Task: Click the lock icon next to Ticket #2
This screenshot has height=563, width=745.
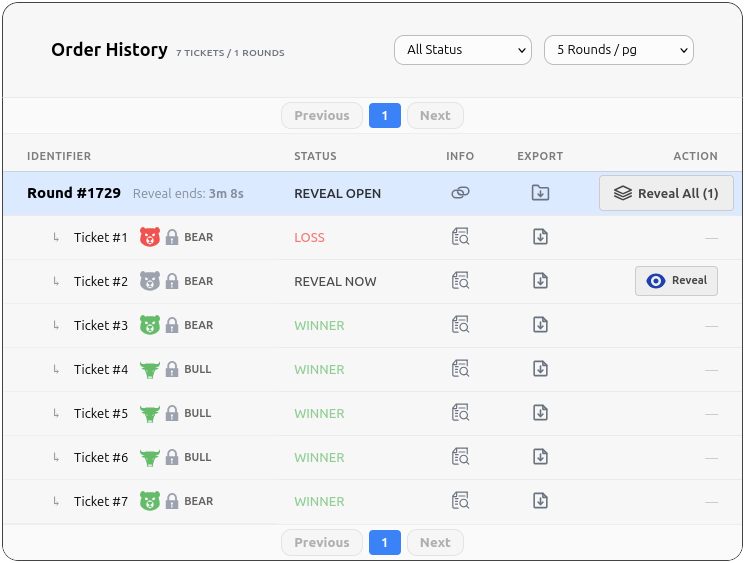Action: point(172,281)
